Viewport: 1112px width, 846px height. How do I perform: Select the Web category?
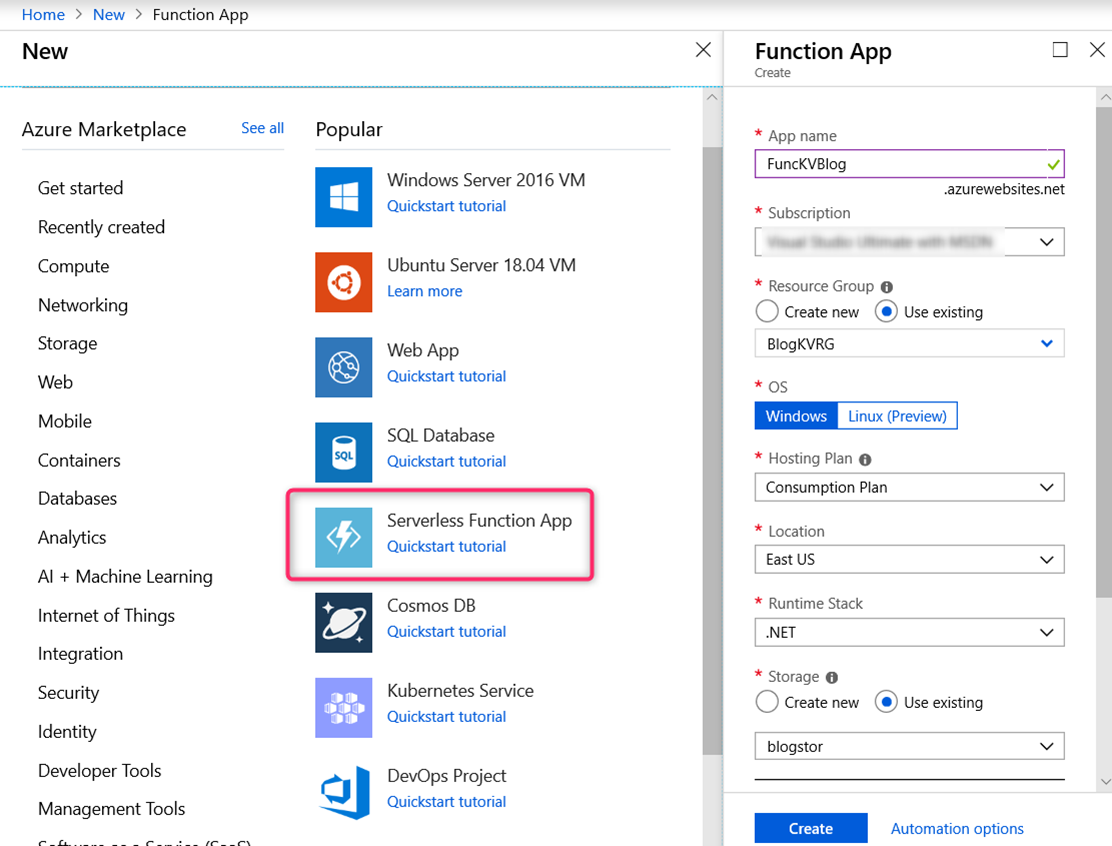pyautogui.click(x=55, y=382)
